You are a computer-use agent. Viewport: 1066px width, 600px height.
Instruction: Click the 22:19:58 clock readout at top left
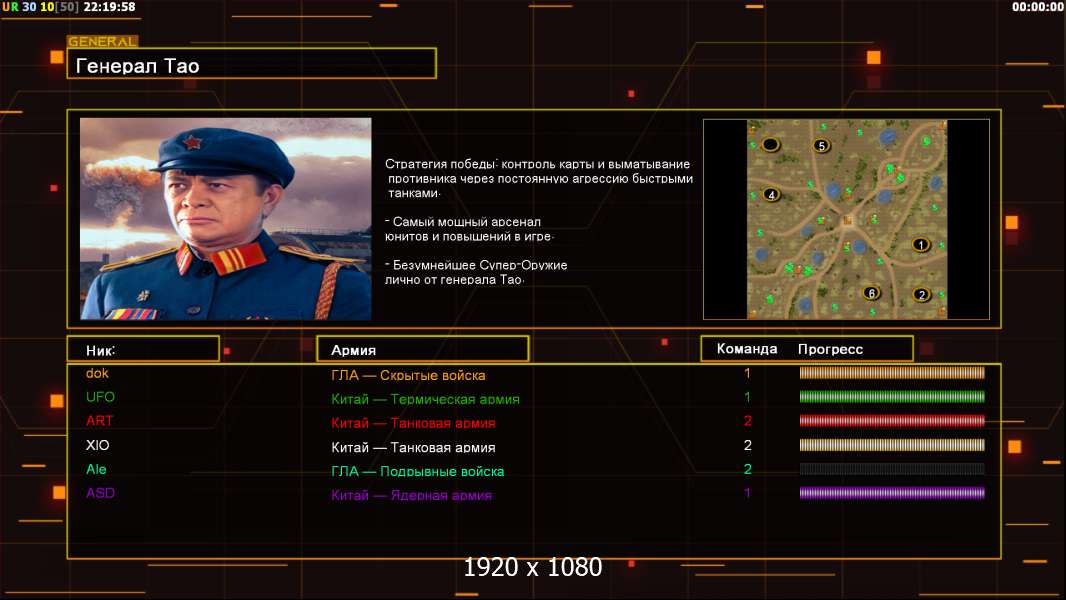click(x=109, y=7)
